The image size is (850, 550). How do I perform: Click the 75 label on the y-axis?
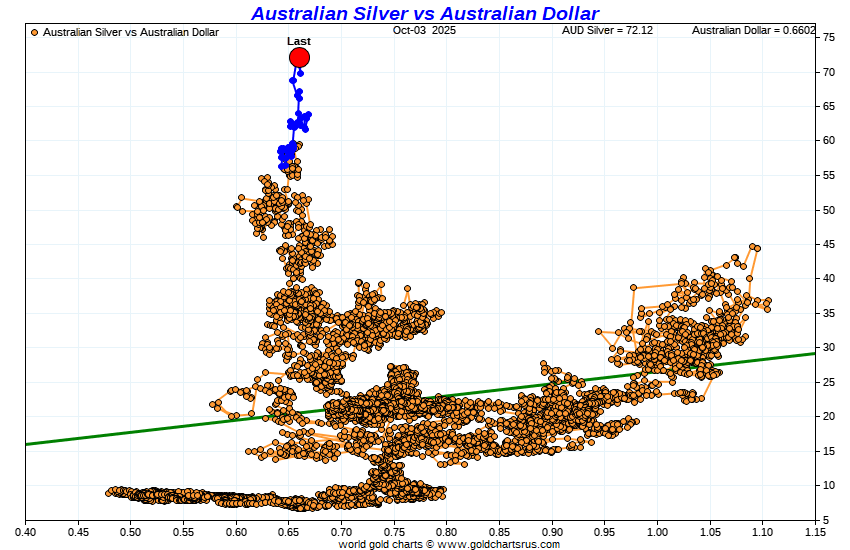[x=829, y=37]
